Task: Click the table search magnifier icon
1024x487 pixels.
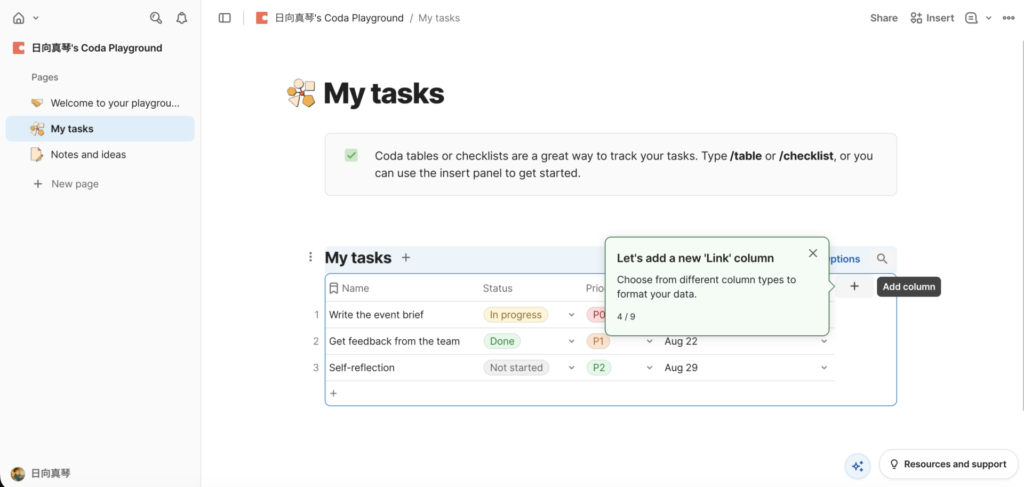Action: 882,259
